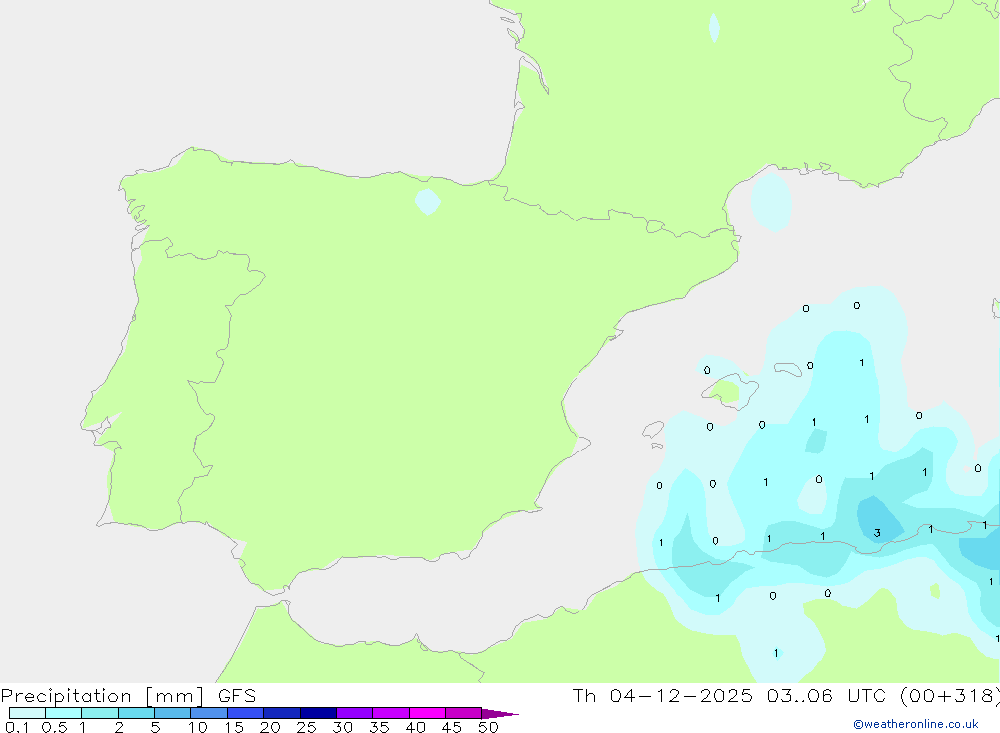Click the 5 to 10 mm legend swatch
The image size is (1000, 733).
coord(172,713)
